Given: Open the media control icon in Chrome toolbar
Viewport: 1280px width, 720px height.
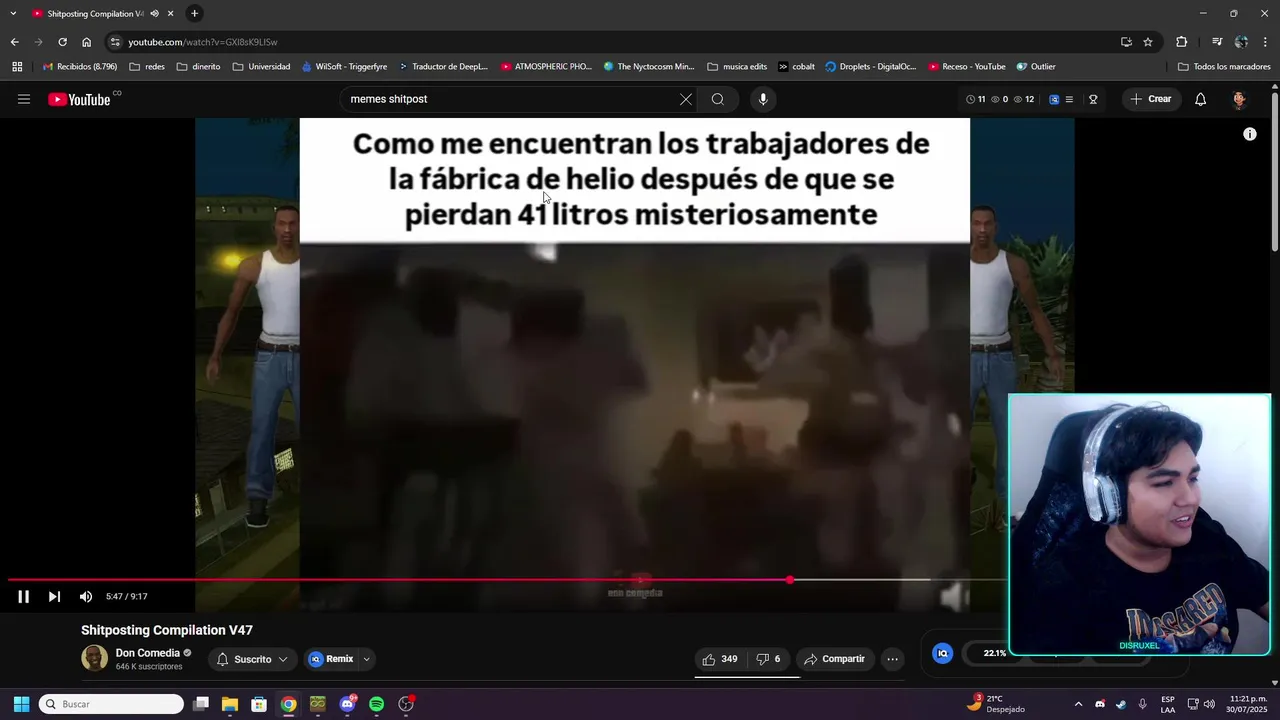Looking at the screenshot, I should point(1217,42).
